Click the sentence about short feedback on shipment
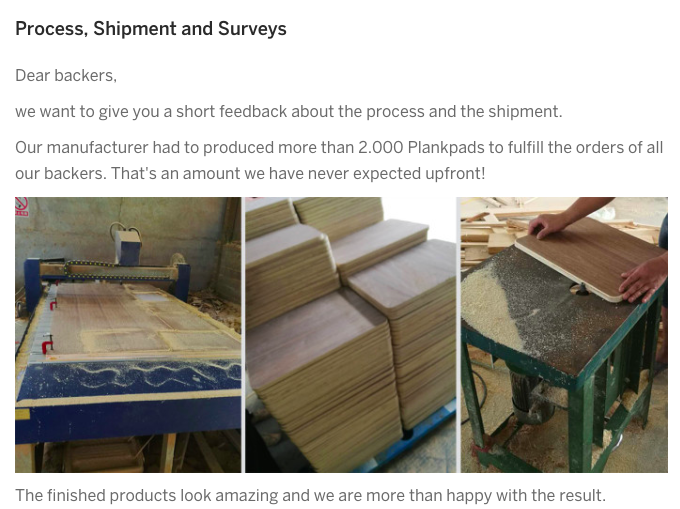Image resolution: width=680 pixels, height=509 pixels. [x=288, y=111]
